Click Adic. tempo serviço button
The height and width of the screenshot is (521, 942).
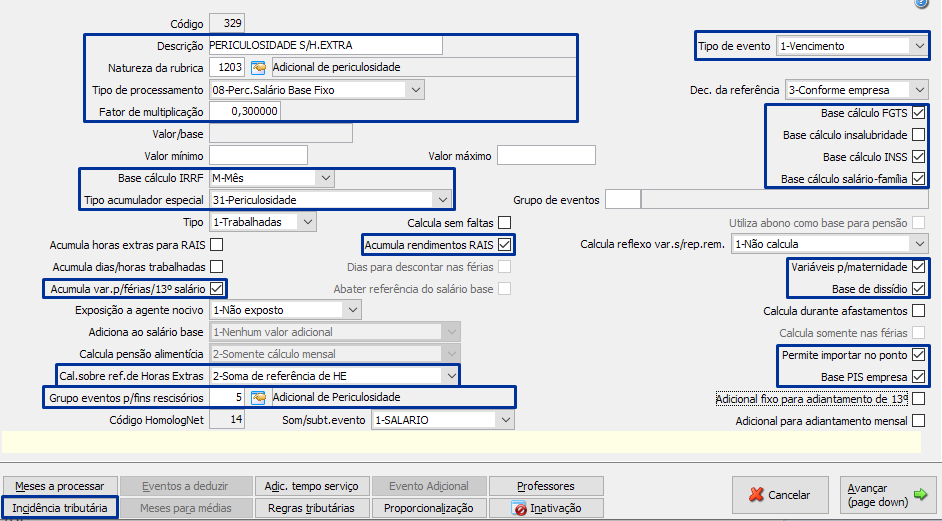(x=311, y=486)
